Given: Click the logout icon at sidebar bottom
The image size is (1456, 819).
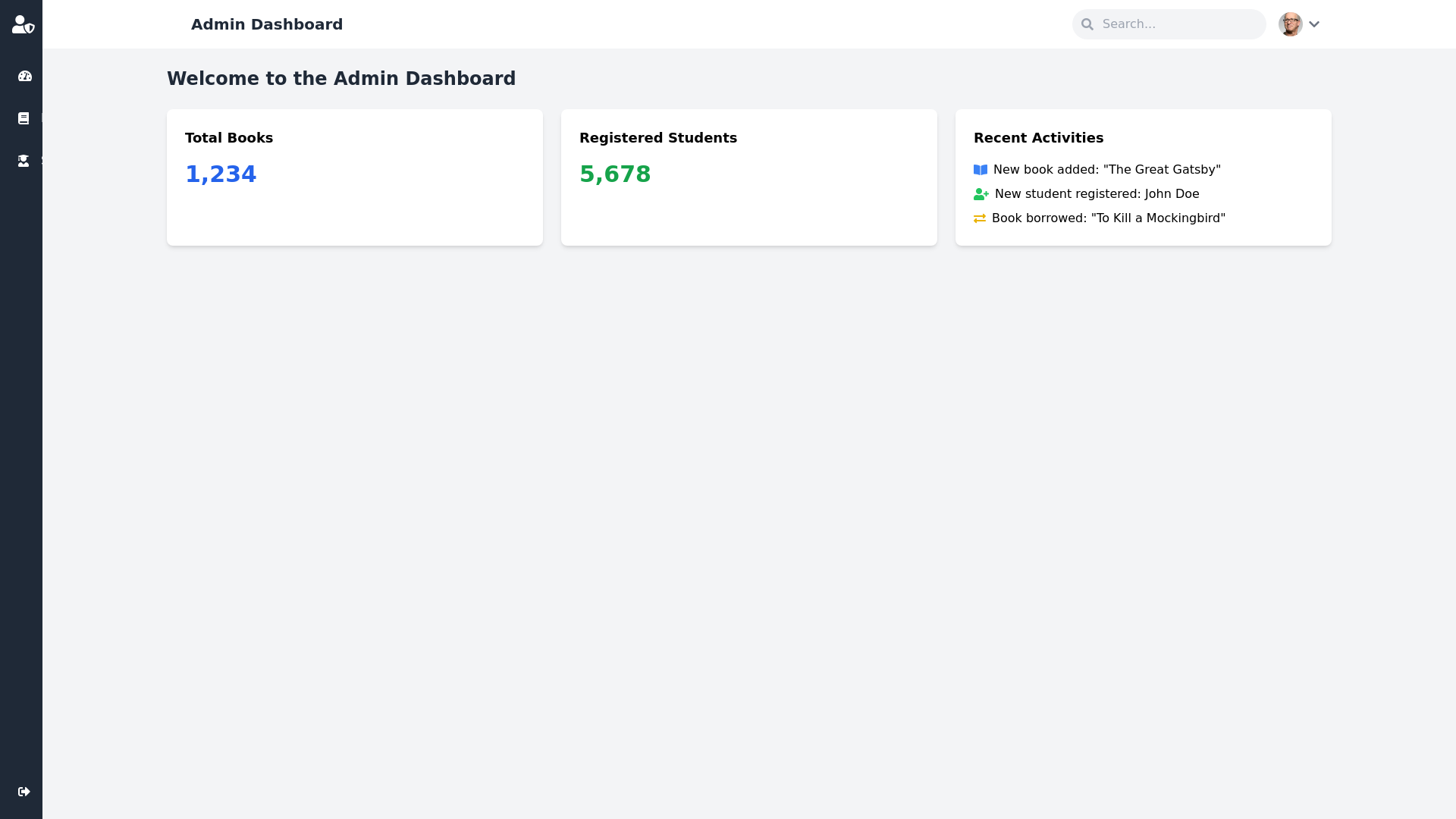Looking at the screenshot, I should pos(24,792).
